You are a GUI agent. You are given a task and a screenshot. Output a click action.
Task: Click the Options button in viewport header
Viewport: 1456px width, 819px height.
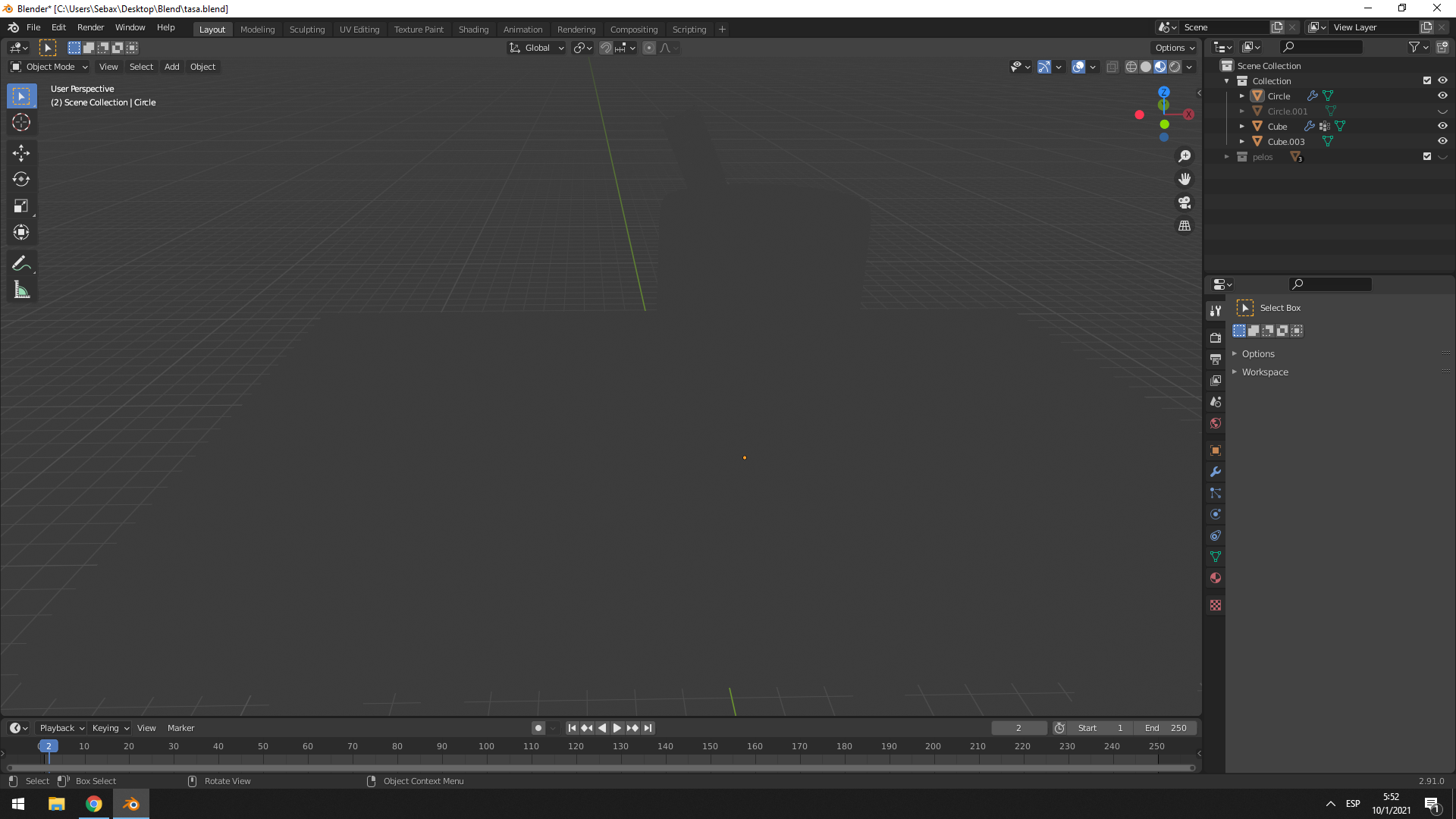tap(1174, 48)
